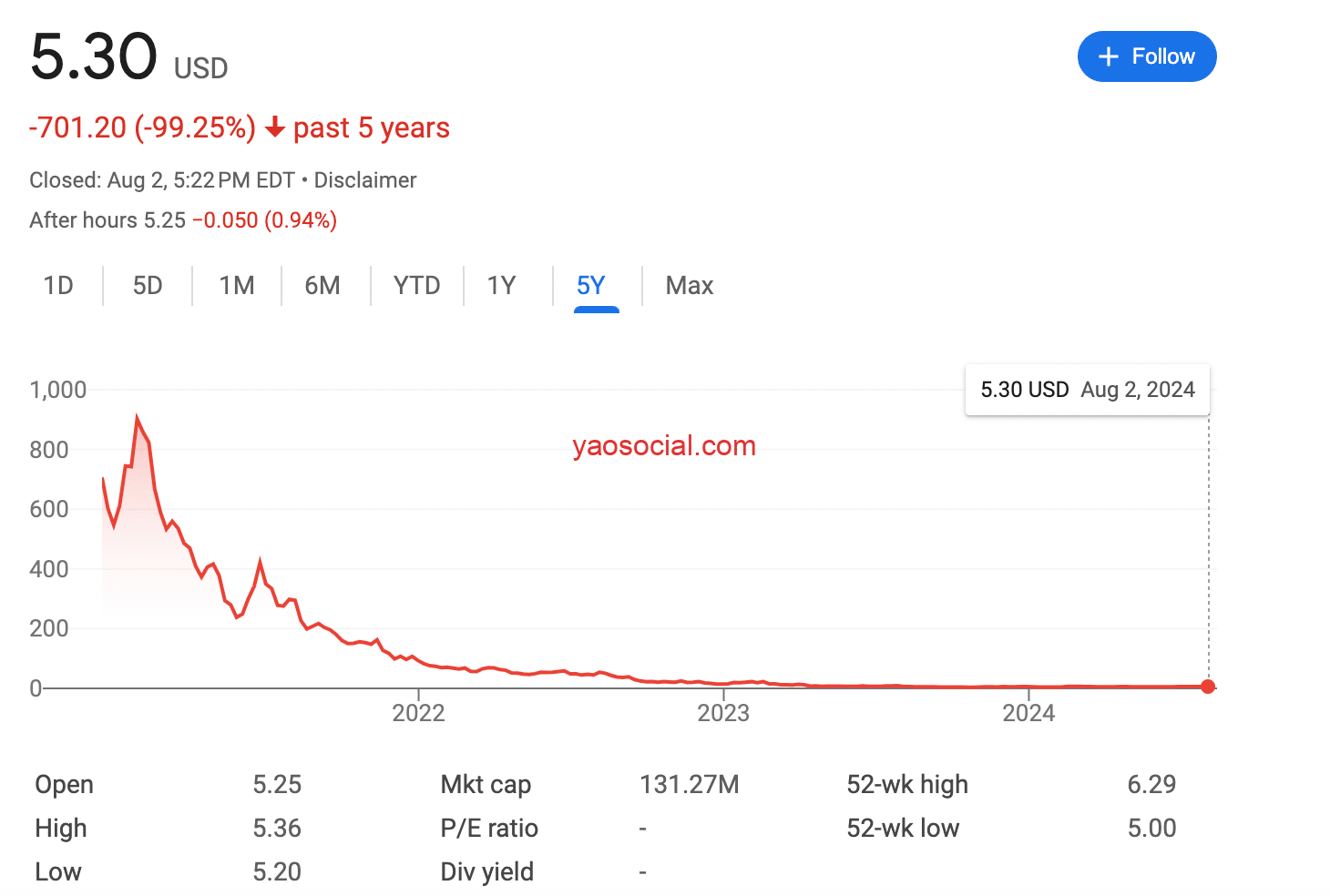Screen dimensions: 1330x896
Task: Switch to the 1M range tab
Action: click(x=237, y=286)
